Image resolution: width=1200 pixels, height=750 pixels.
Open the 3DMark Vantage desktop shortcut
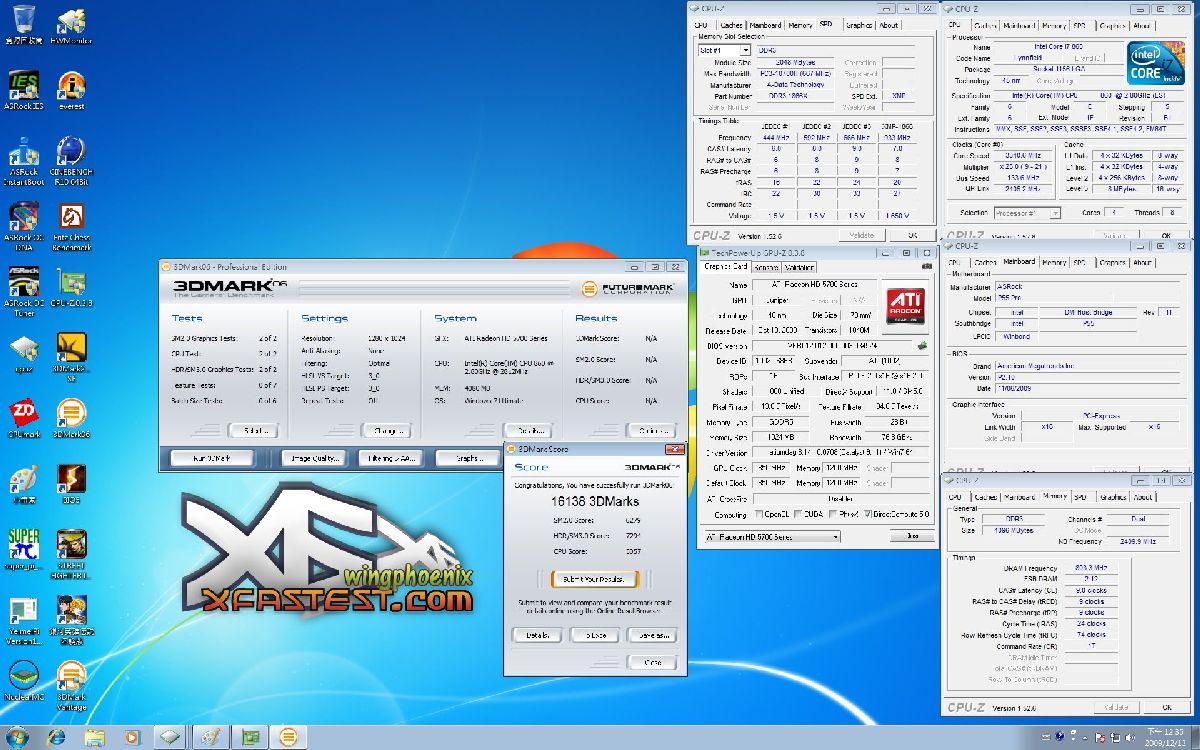(71, 684)
